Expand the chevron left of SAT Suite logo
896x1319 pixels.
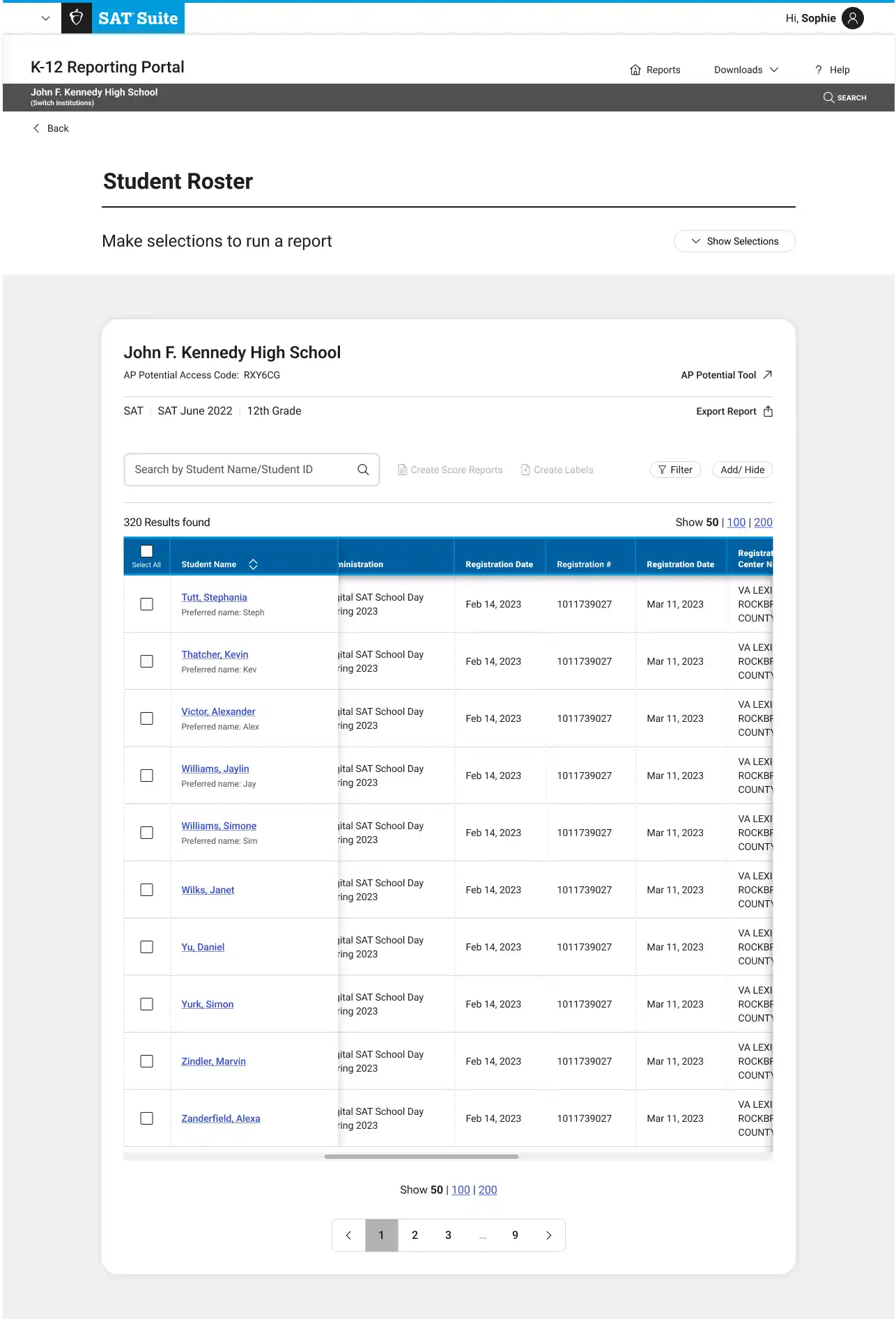coord(46,18)
